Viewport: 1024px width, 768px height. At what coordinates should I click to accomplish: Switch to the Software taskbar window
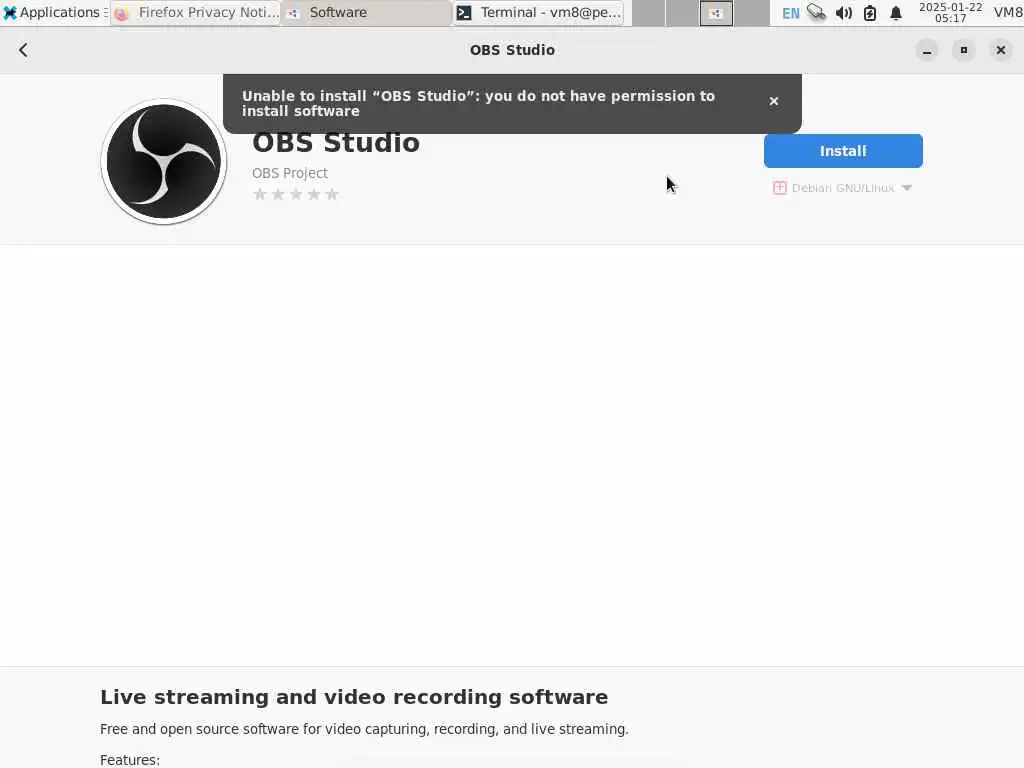coord(366,12)
